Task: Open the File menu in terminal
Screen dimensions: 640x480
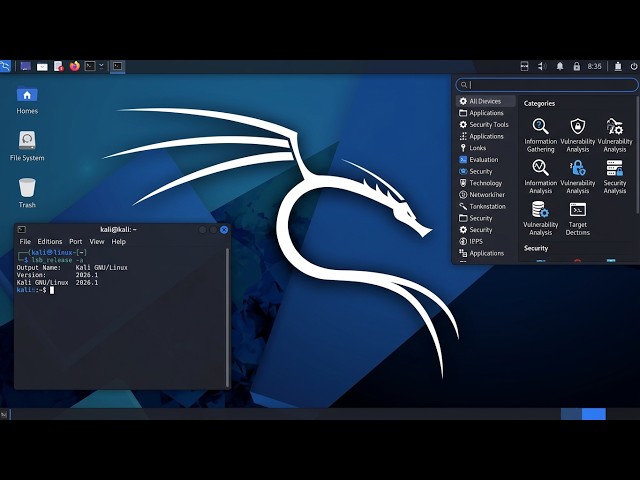Action: tap(25, 242)
